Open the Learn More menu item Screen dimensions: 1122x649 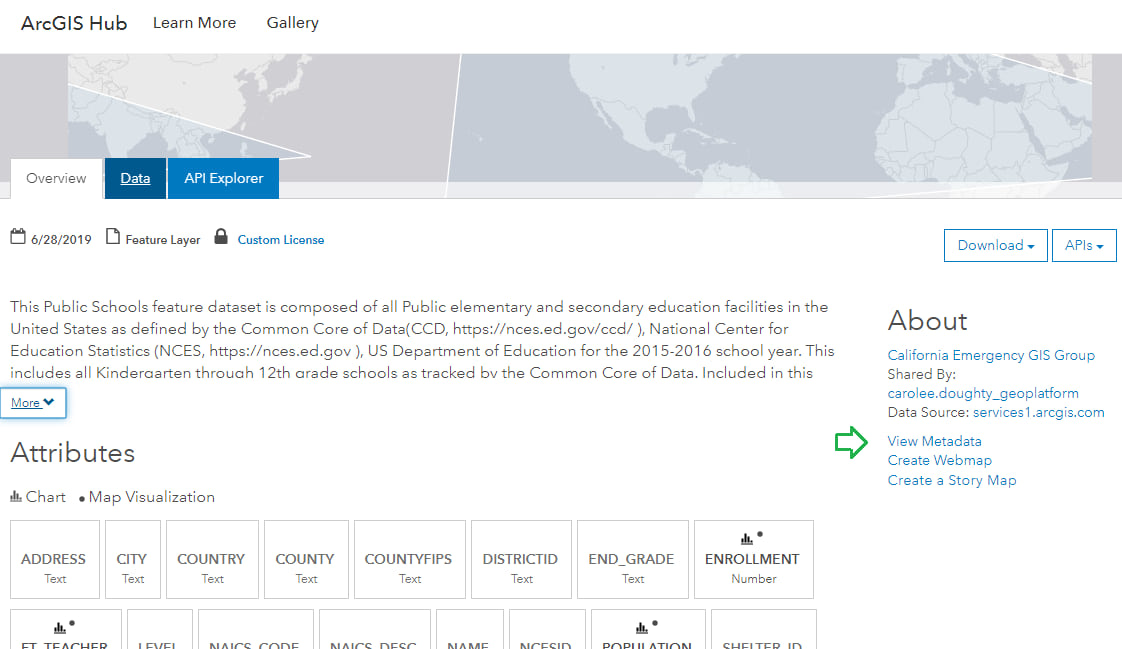point(194,23)
